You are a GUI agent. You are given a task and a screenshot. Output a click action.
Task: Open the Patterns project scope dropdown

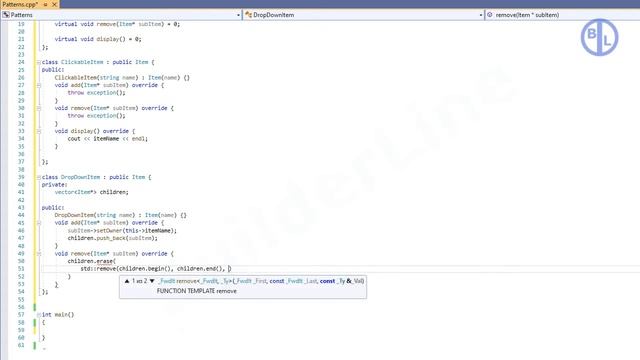(x=238, y=15)
